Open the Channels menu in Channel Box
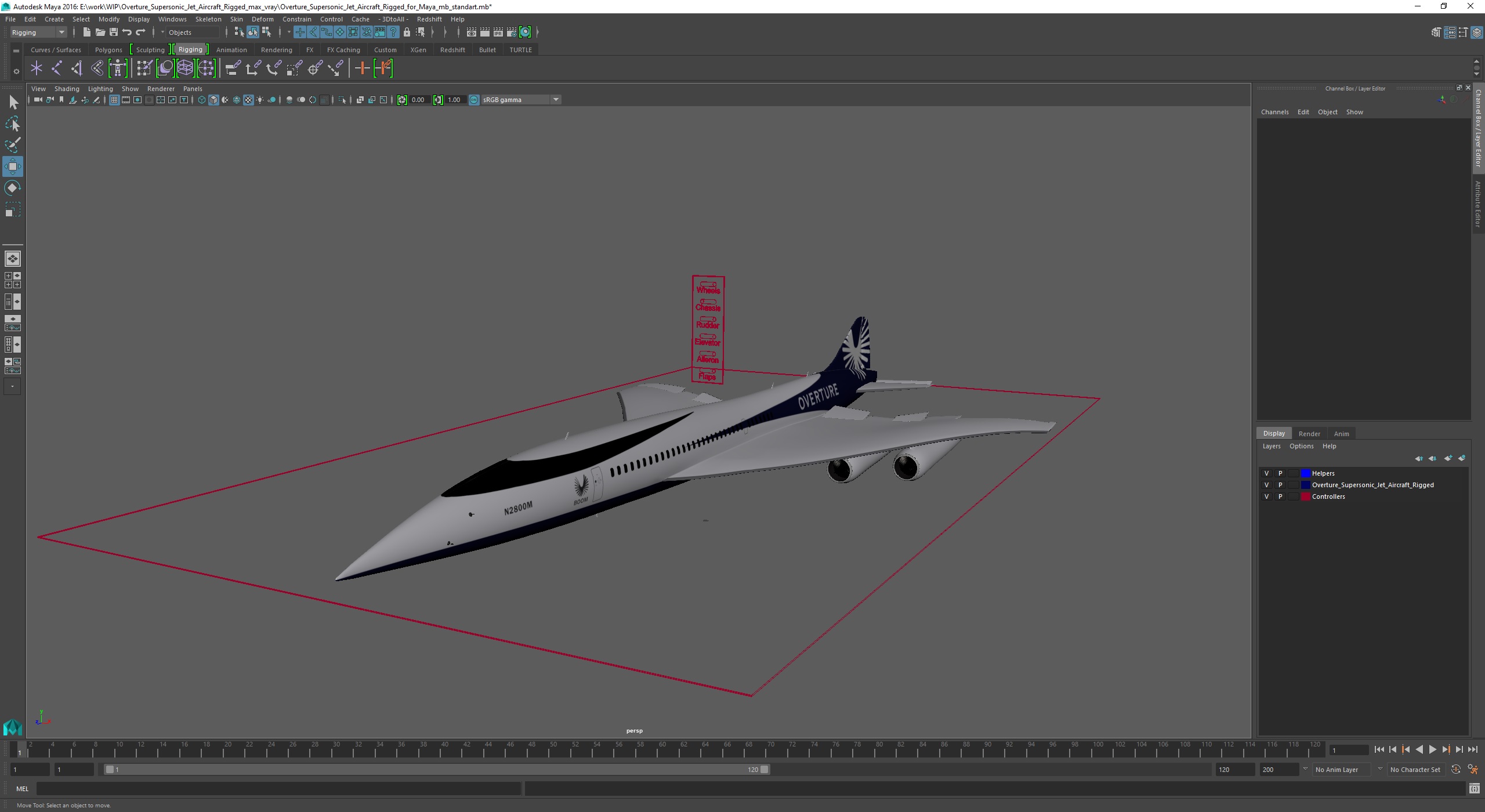Viewport: 1485px width, 812px height. point(1274,112)
